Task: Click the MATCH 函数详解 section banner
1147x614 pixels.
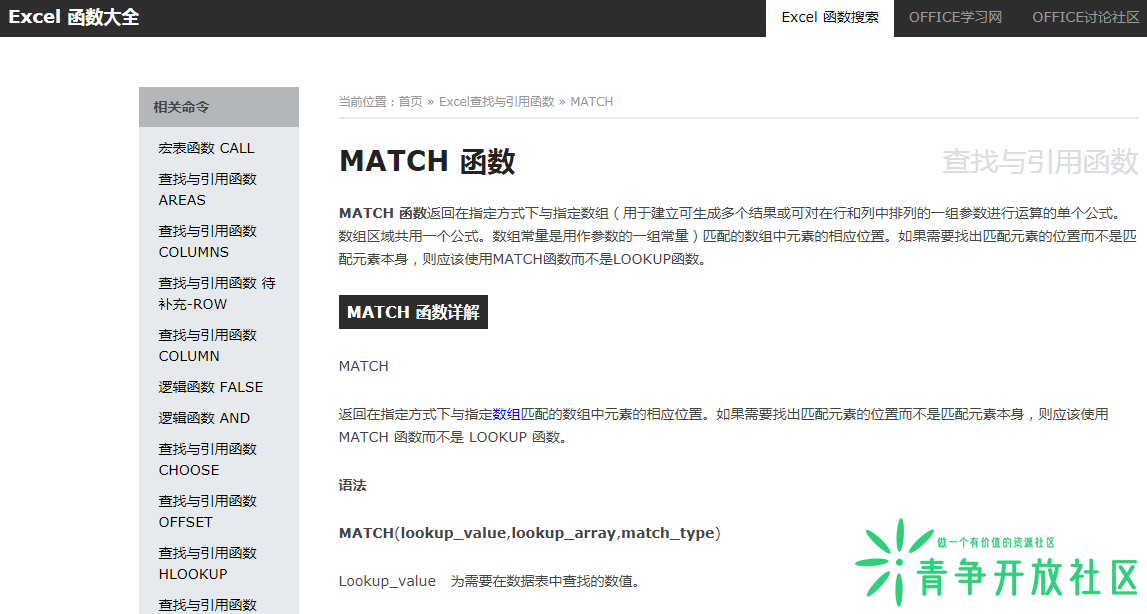Action: tap(413, 312)
